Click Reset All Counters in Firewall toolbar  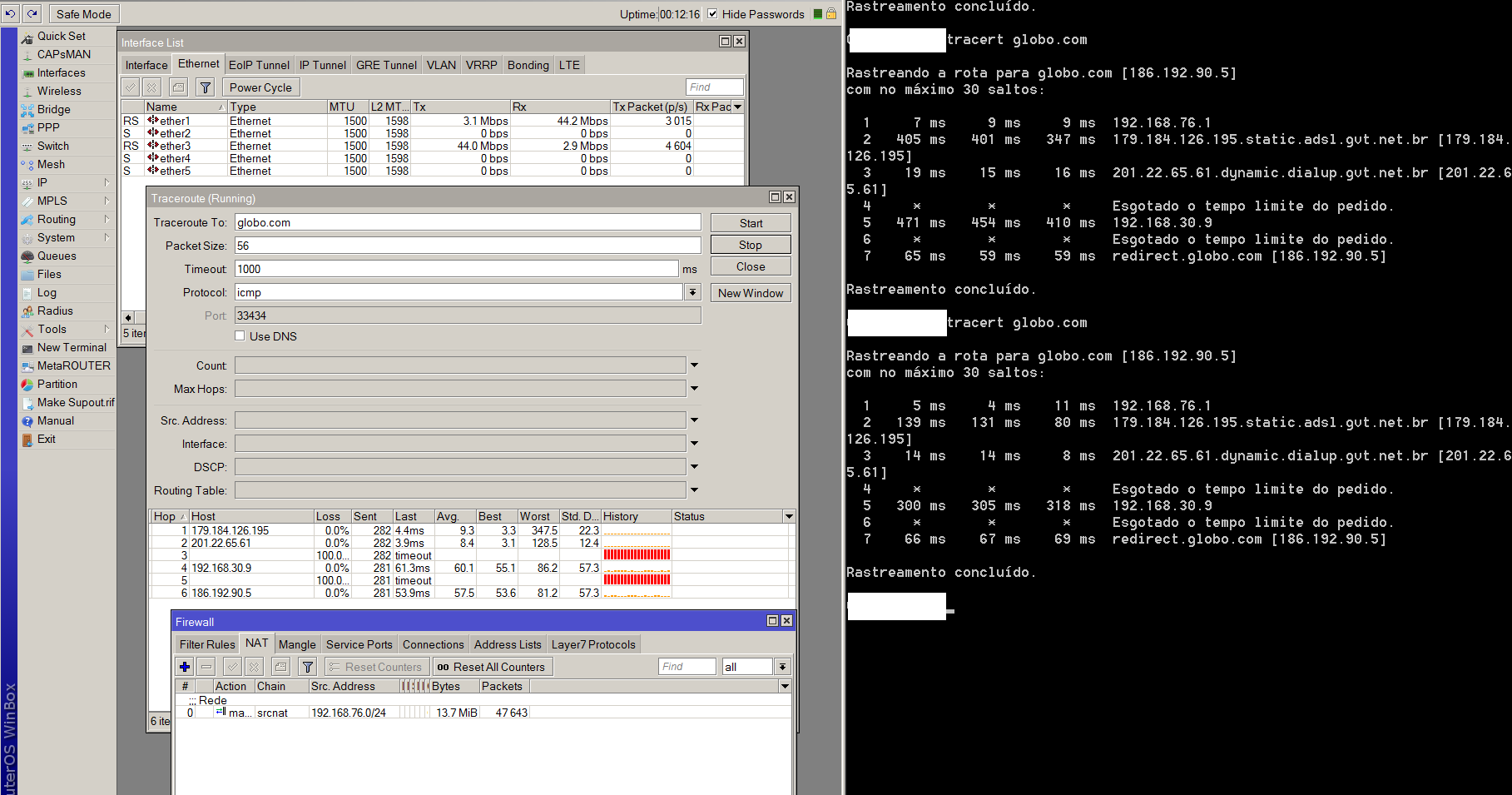[493, 666]
